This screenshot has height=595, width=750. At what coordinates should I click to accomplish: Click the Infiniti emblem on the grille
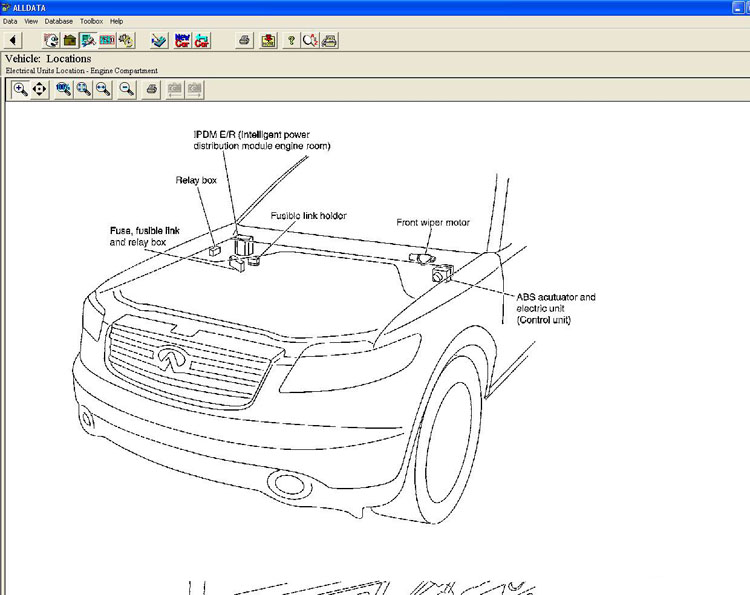pyautogui.click(x=167, y=354)
